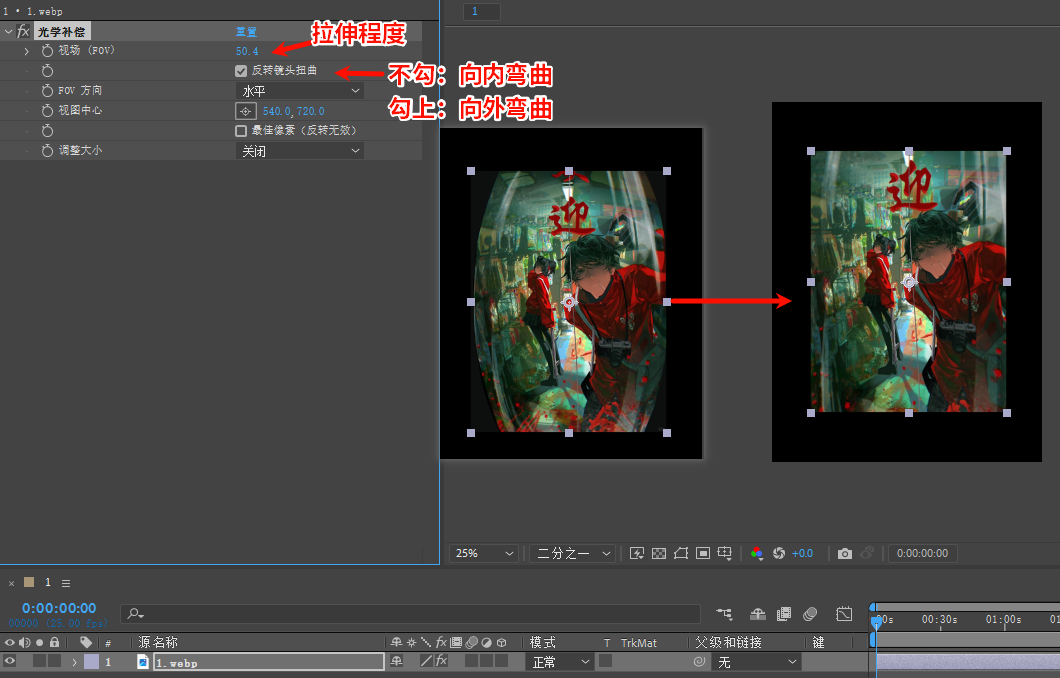Toggle the hide shy layers icon
Viewport: 1060px width, 678px height.
(758, 614)
